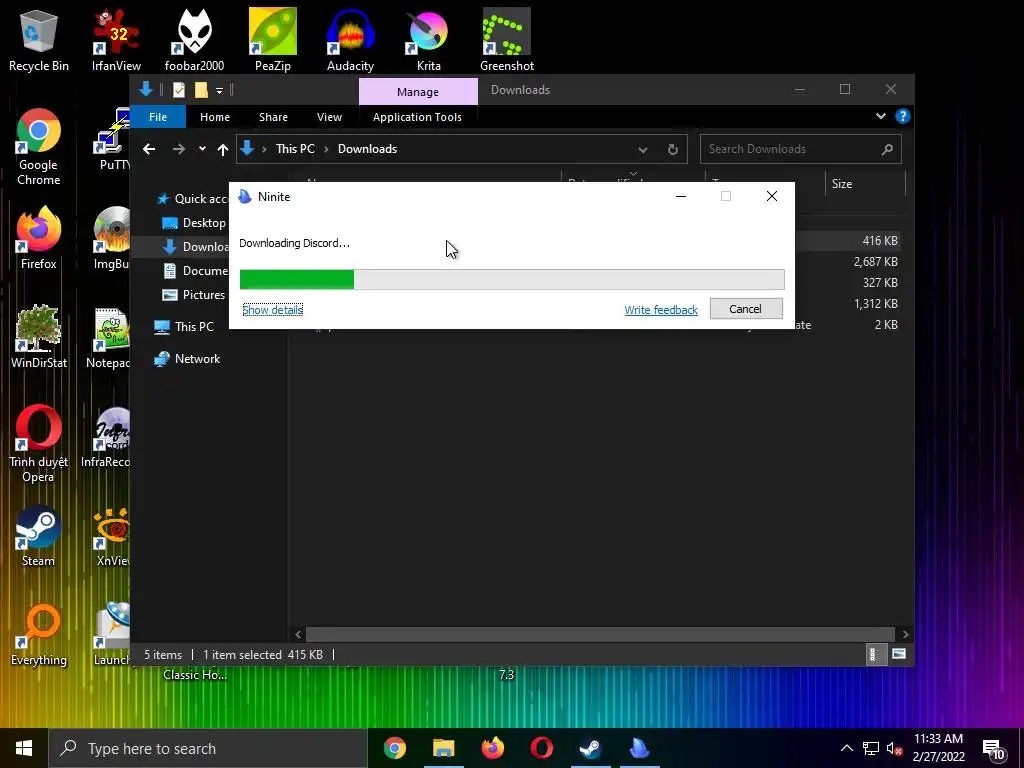Click the network tray icon
This screenshot has height=768, width=1024.
[x=871, y=749]
